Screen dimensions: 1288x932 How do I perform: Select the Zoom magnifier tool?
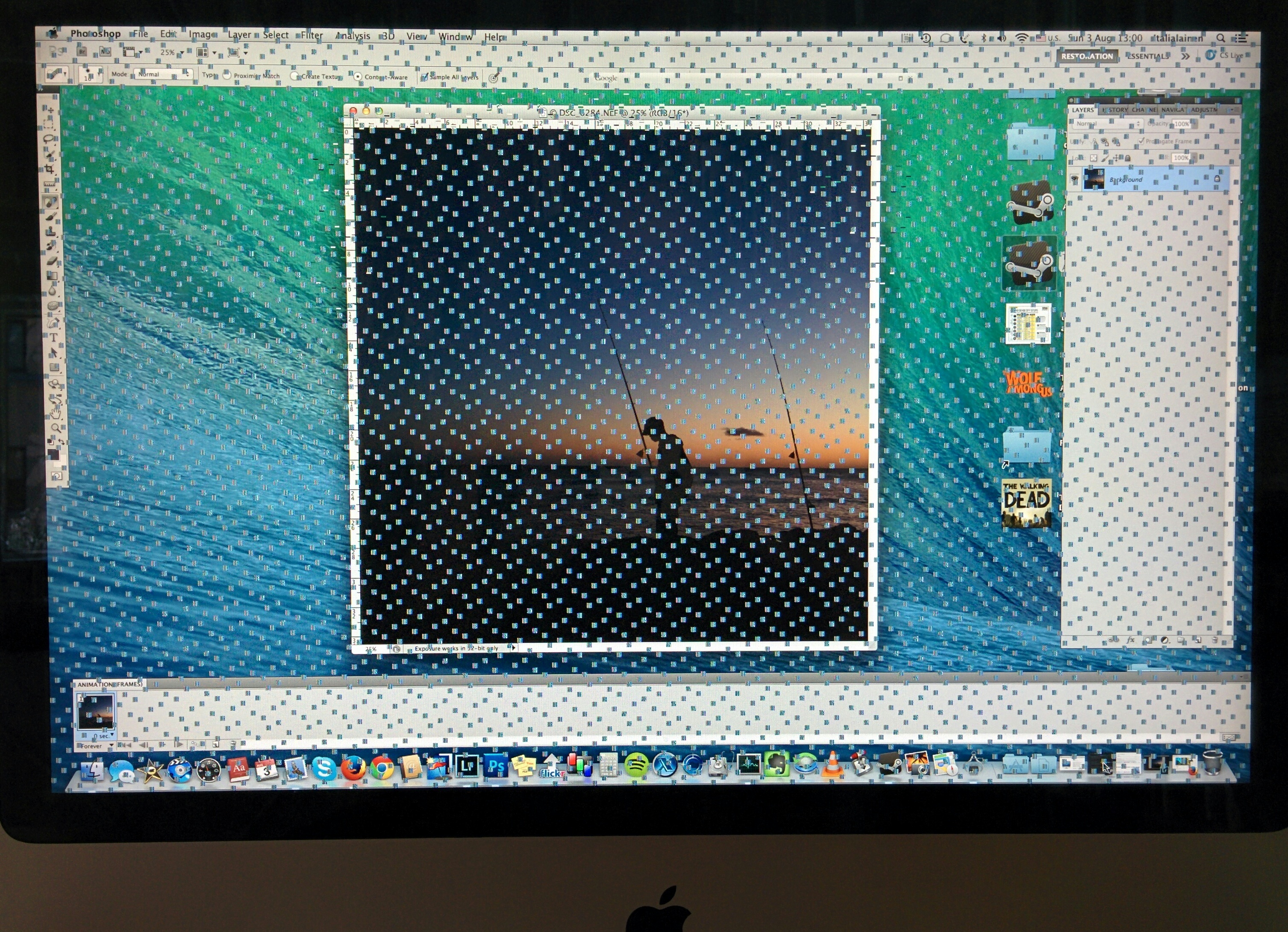pos(56,427)
